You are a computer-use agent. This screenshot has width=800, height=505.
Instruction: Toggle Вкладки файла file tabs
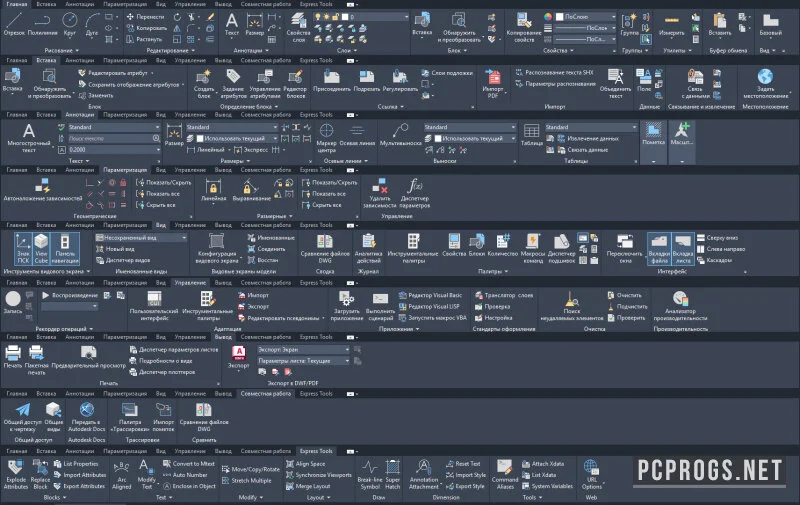tap(659, 248)
